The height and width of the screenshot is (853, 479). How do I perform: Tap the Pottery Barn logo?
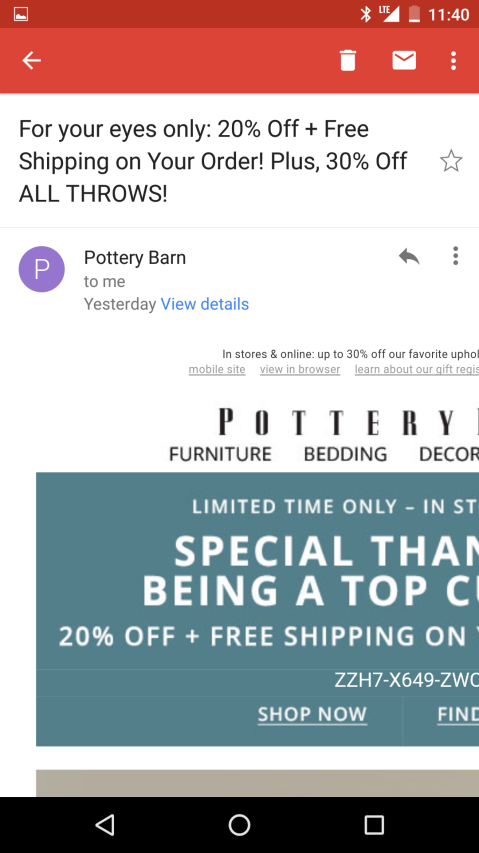point(348,422)
